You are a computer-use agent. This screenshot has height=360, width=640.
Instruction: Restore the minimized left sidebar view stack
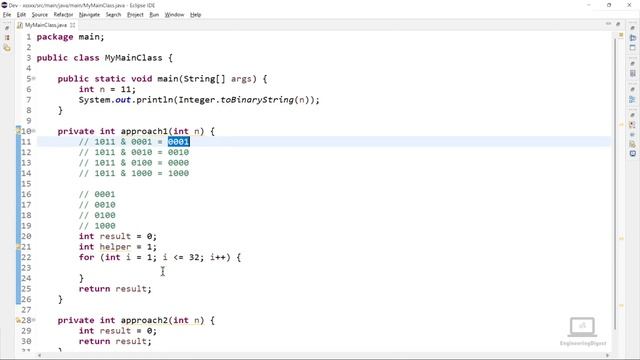click(7, 28)
